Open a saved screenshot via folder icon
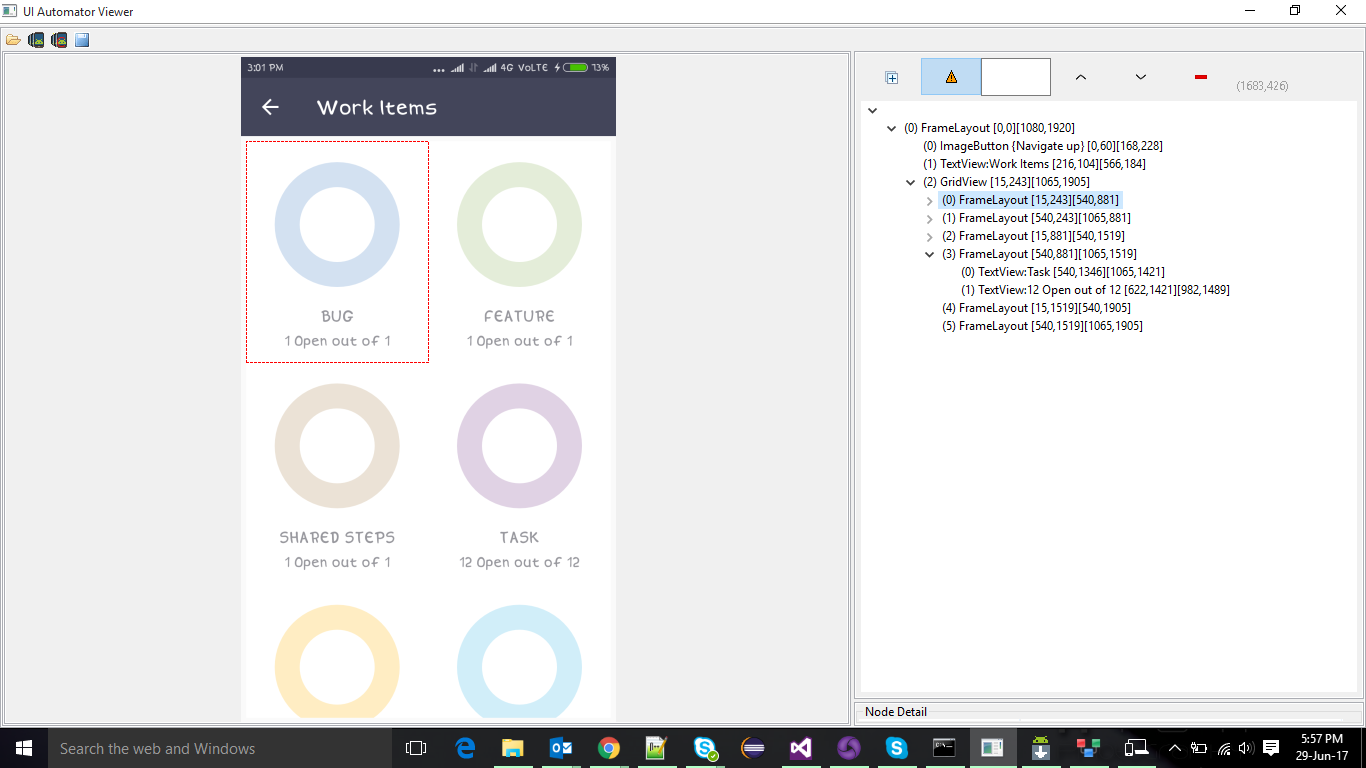The width and height of the screenshot is (1366, 768). tap(13, 40)
